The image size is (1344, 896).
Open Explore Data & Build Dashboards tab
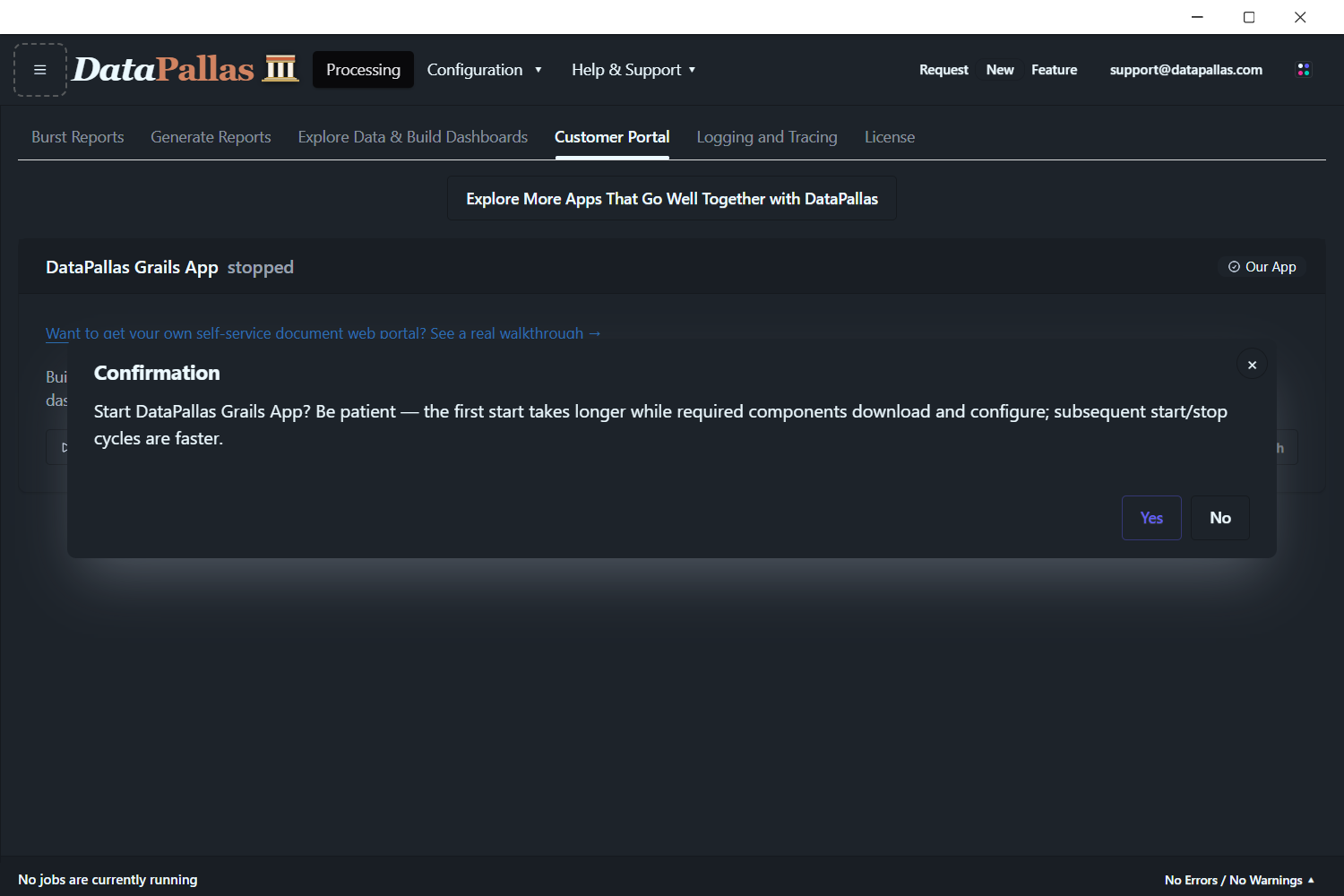click(413, 137)
